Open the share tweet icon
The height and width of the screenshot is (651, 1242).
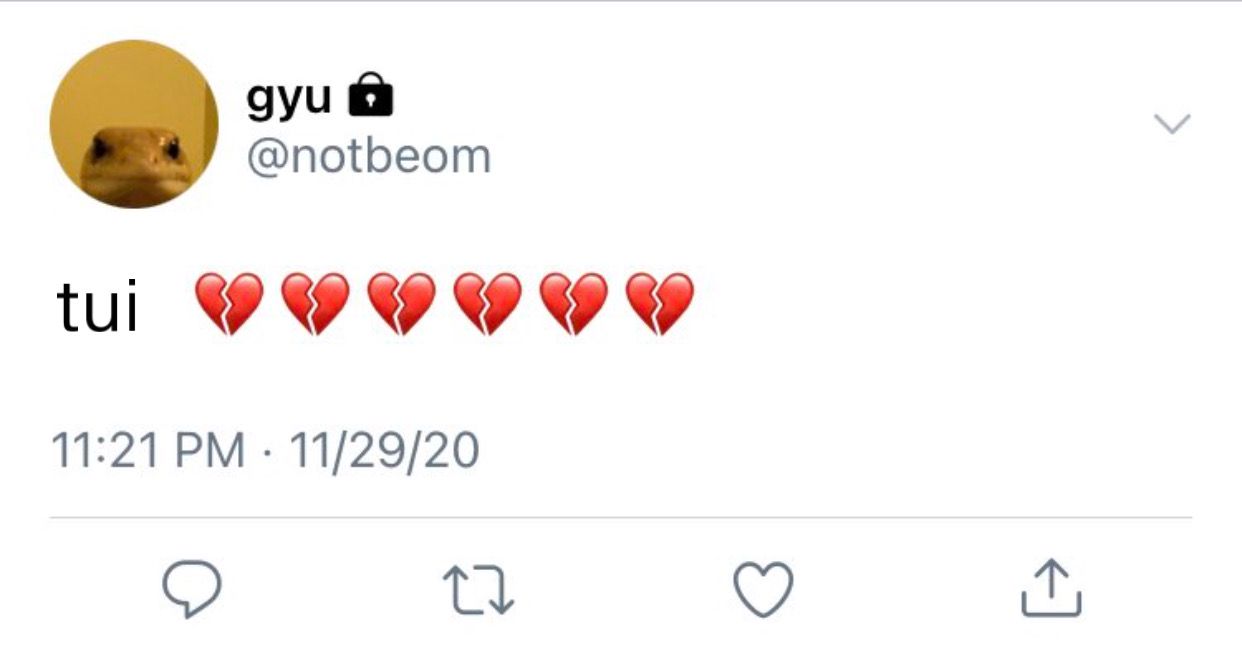coord(1051,587)
